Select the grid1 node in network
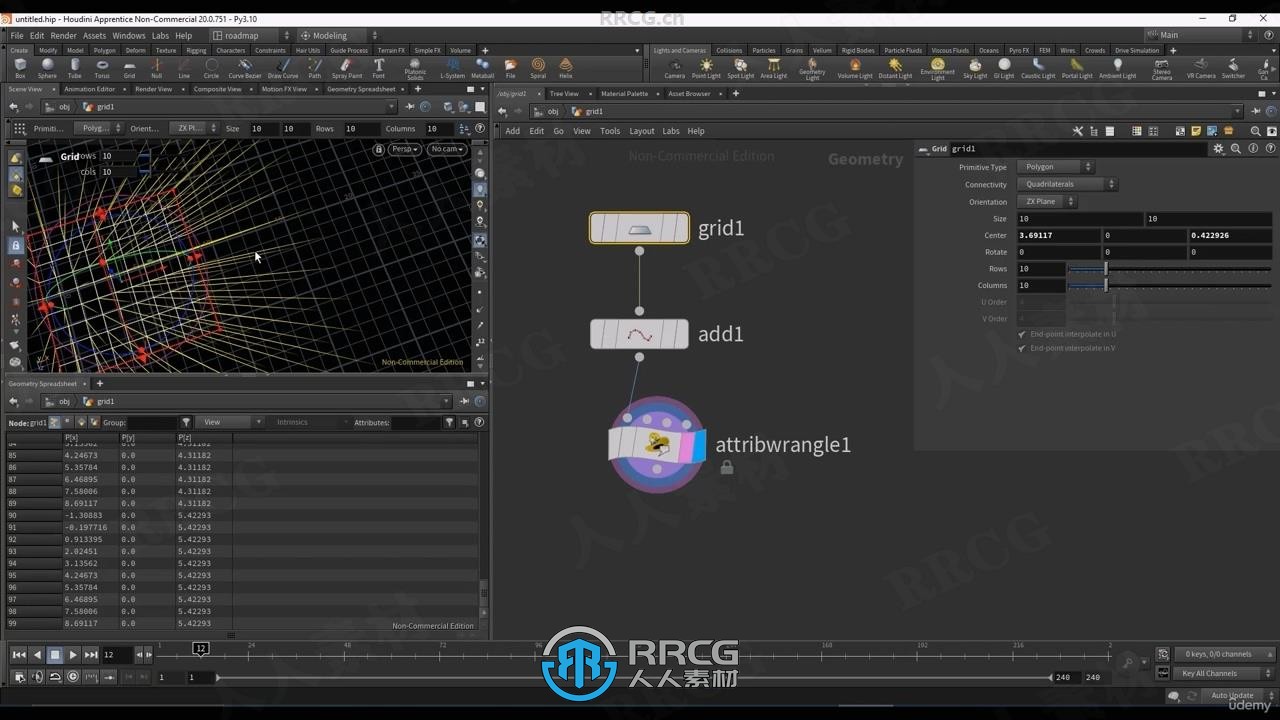The height and width of the screenshot is (720, 1280). pos(639,228)
